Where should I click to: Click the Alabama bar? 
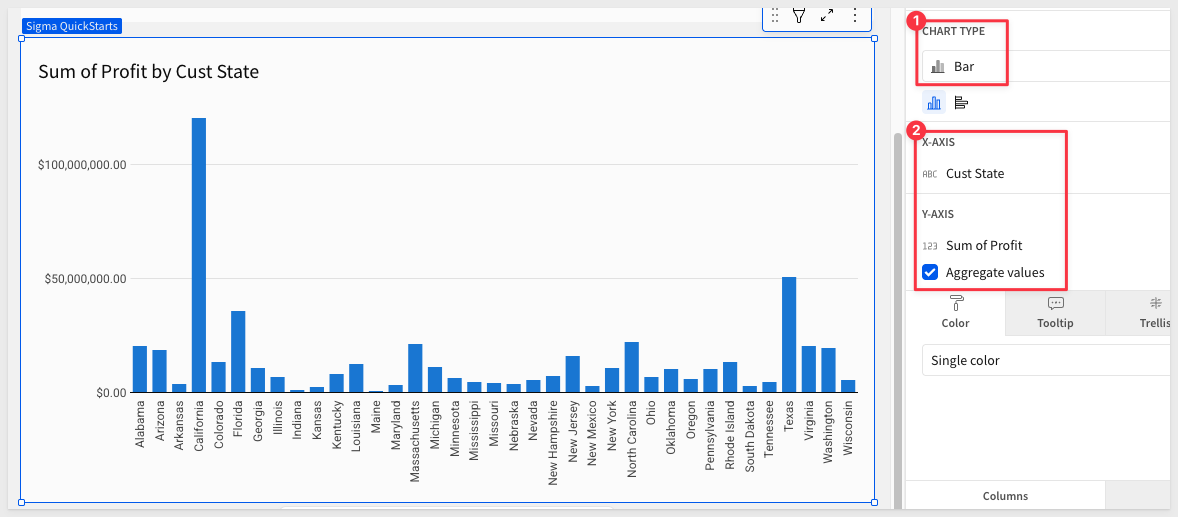[140, 369]
